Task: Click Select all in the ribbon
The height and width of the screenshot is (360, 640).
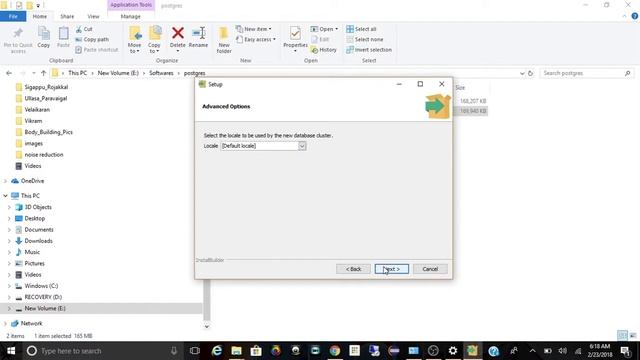Action: [361, 29]
